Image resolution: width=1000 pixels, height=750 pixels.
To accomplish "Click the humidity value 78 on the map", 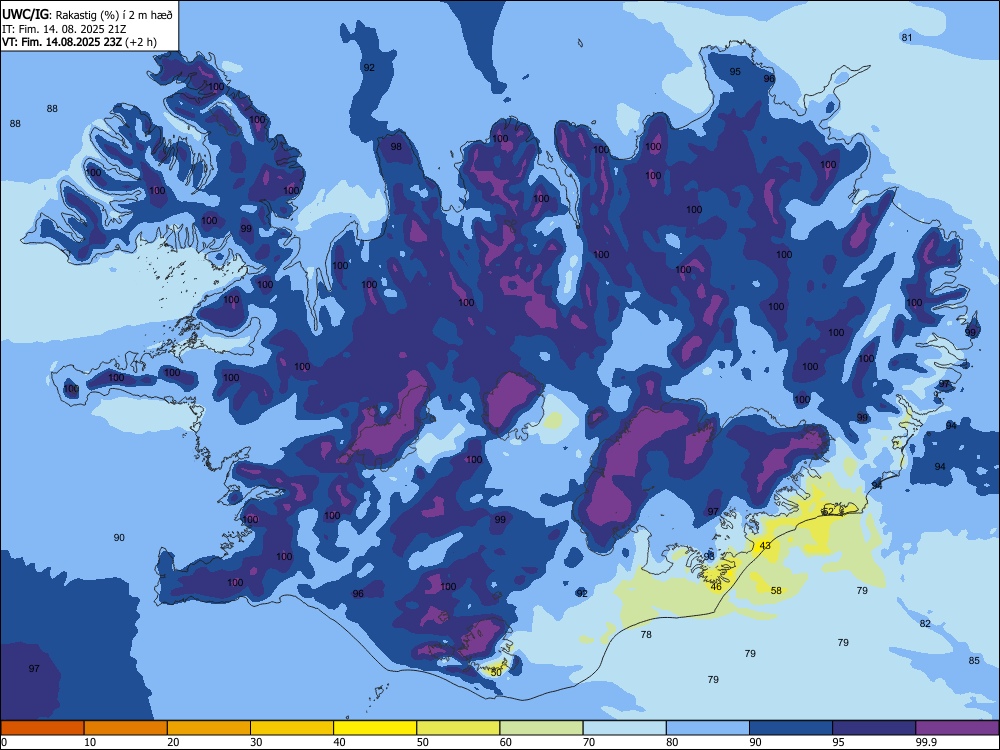I will 646,635.
